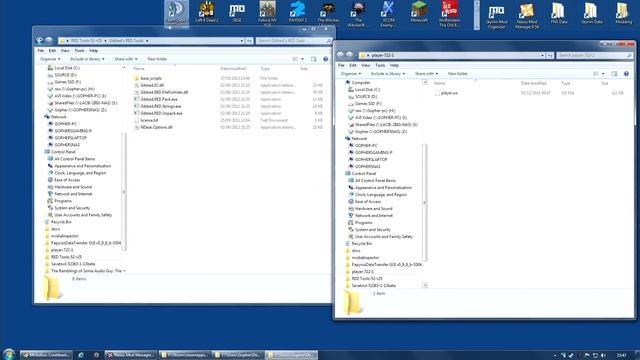Click New folder in player-722-1 window
The height and width of the screenshot is (360, 640).
tap(458, 74)
